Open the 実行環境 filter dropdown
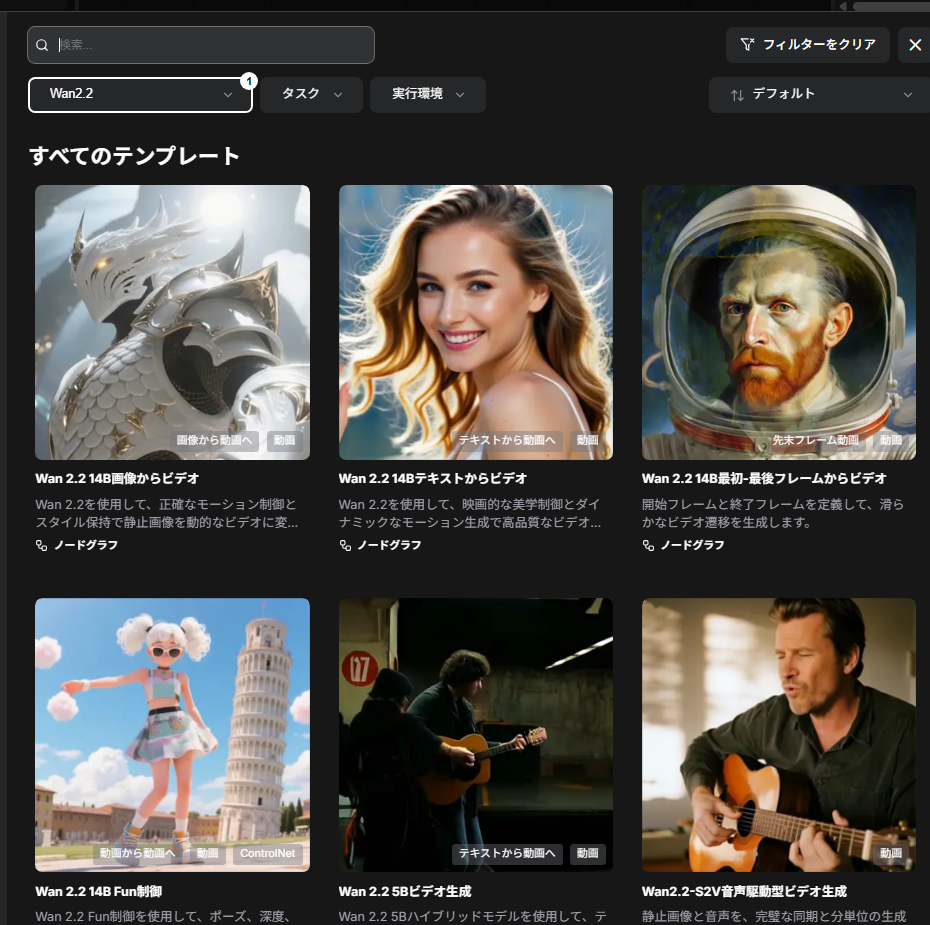The height and width of the screenshot is (925, 930). pyautogui.click(x=428, y=94)
